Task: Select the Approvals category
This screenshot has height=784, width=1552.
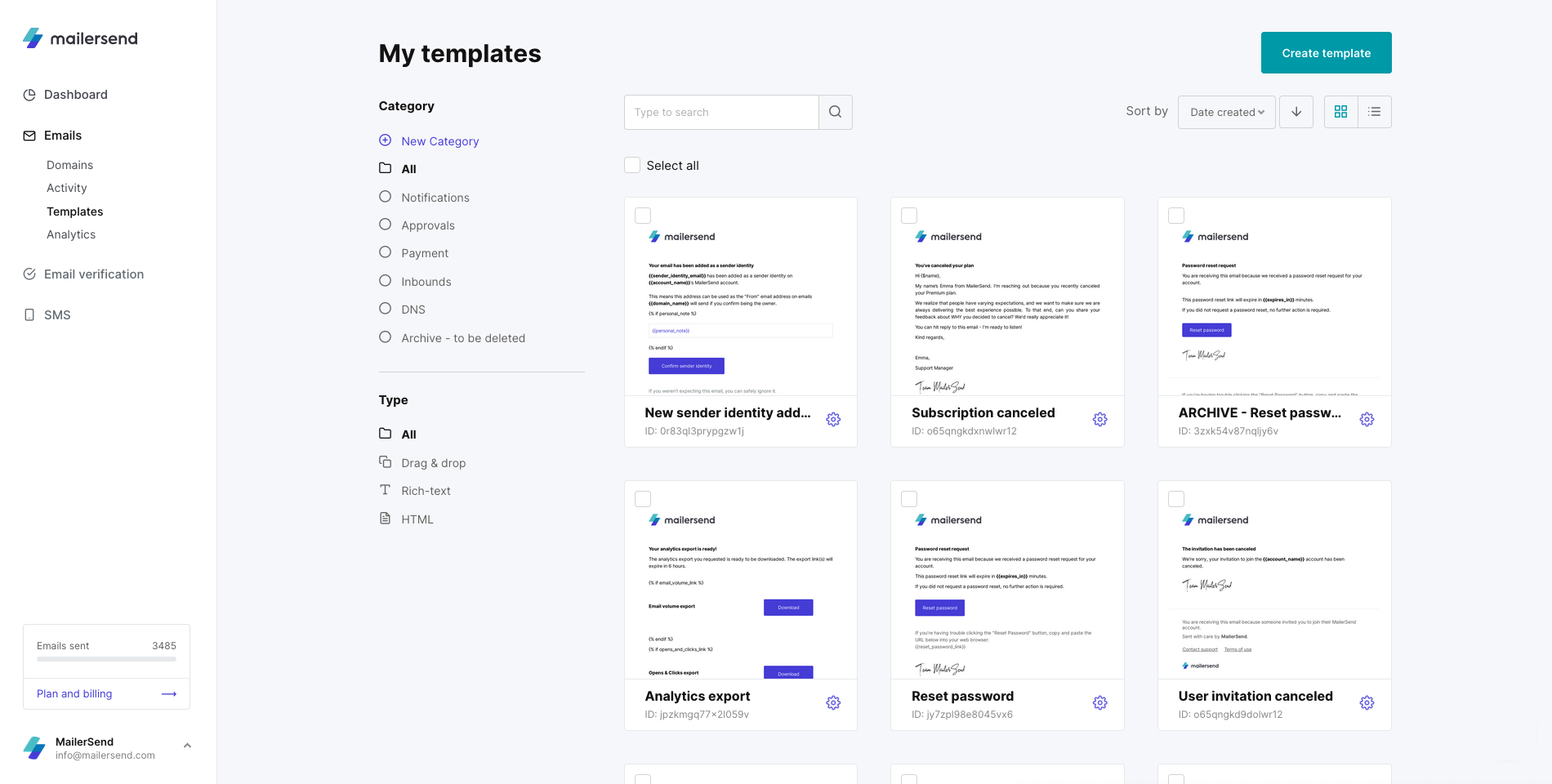Action: click(427, 225)
